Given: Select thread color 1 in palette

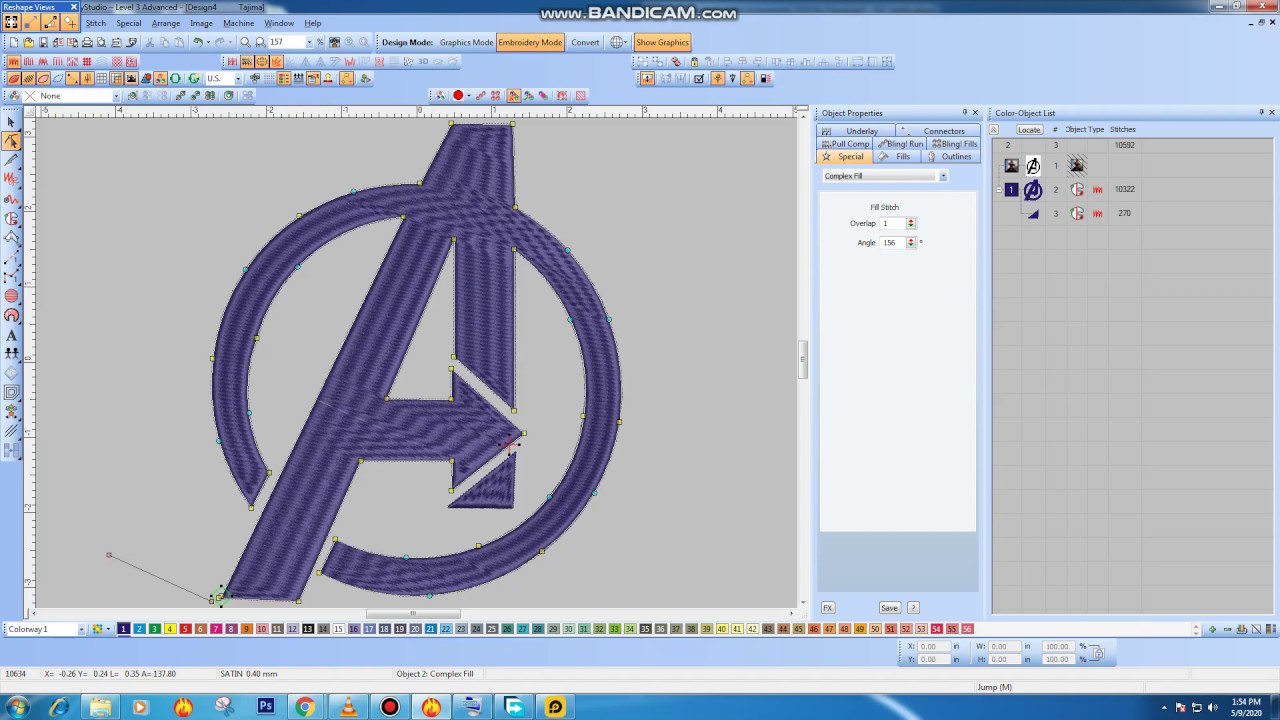Looking at the screenshot, I should 124,629.
